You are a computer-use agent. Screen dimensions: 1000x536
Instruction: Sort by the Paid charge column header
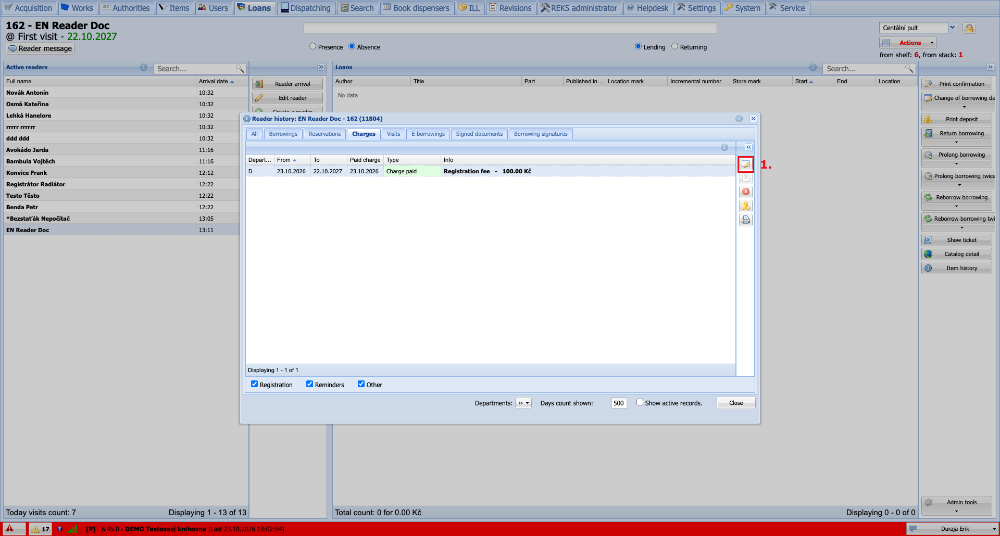click(365, 160)
